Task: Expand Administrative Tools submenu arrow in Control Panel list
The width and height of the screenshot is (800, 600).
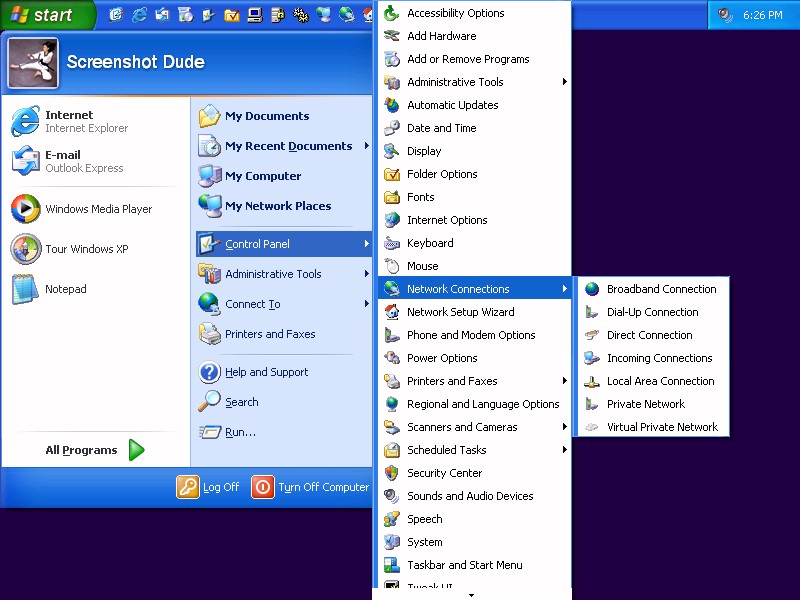Action: [565, 82]
